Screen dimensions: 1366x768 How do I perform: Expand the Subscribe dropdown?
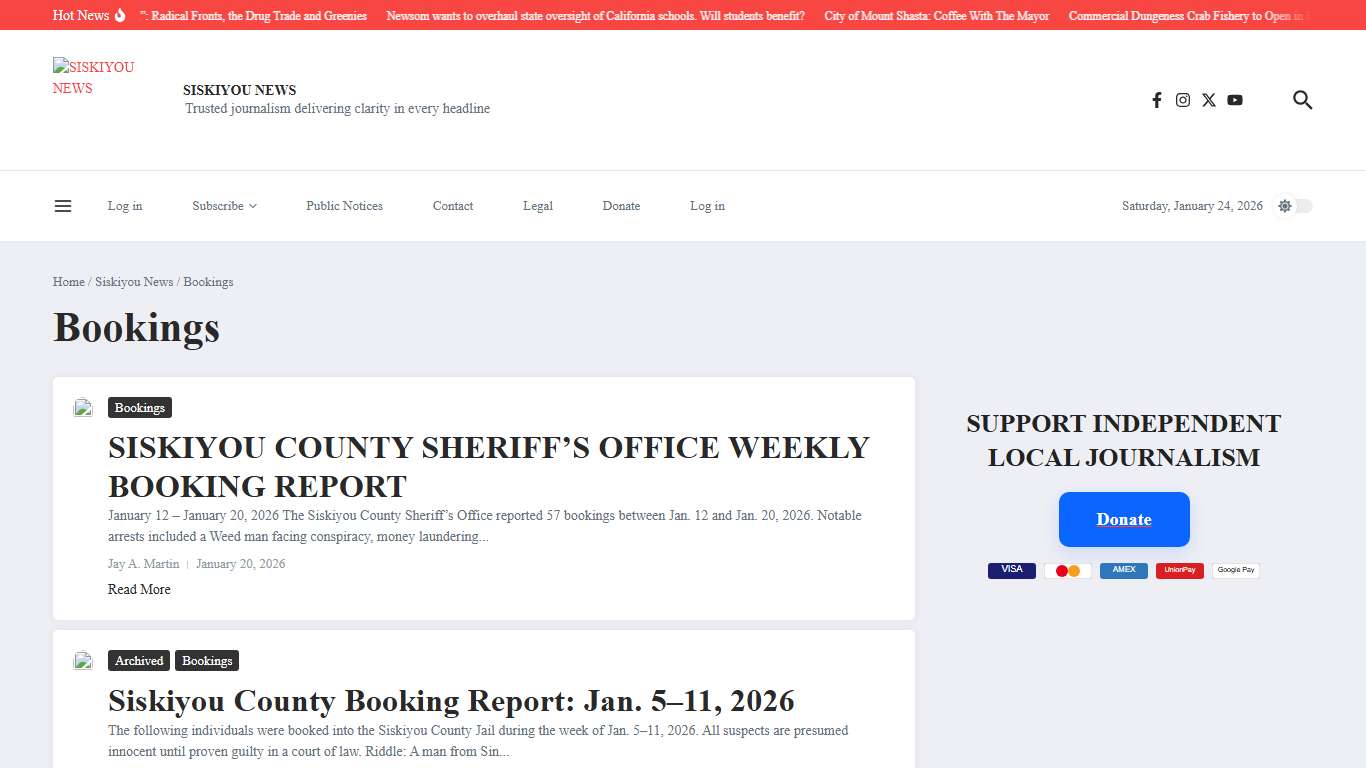223,205
